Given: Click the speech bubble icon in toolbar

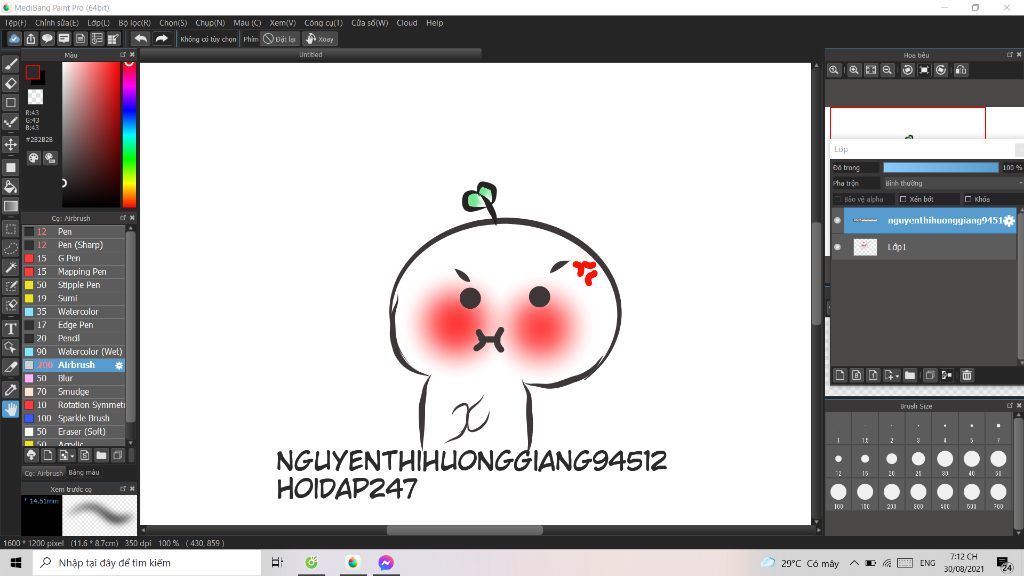Looking at the screenshot, I should (47, 39).
